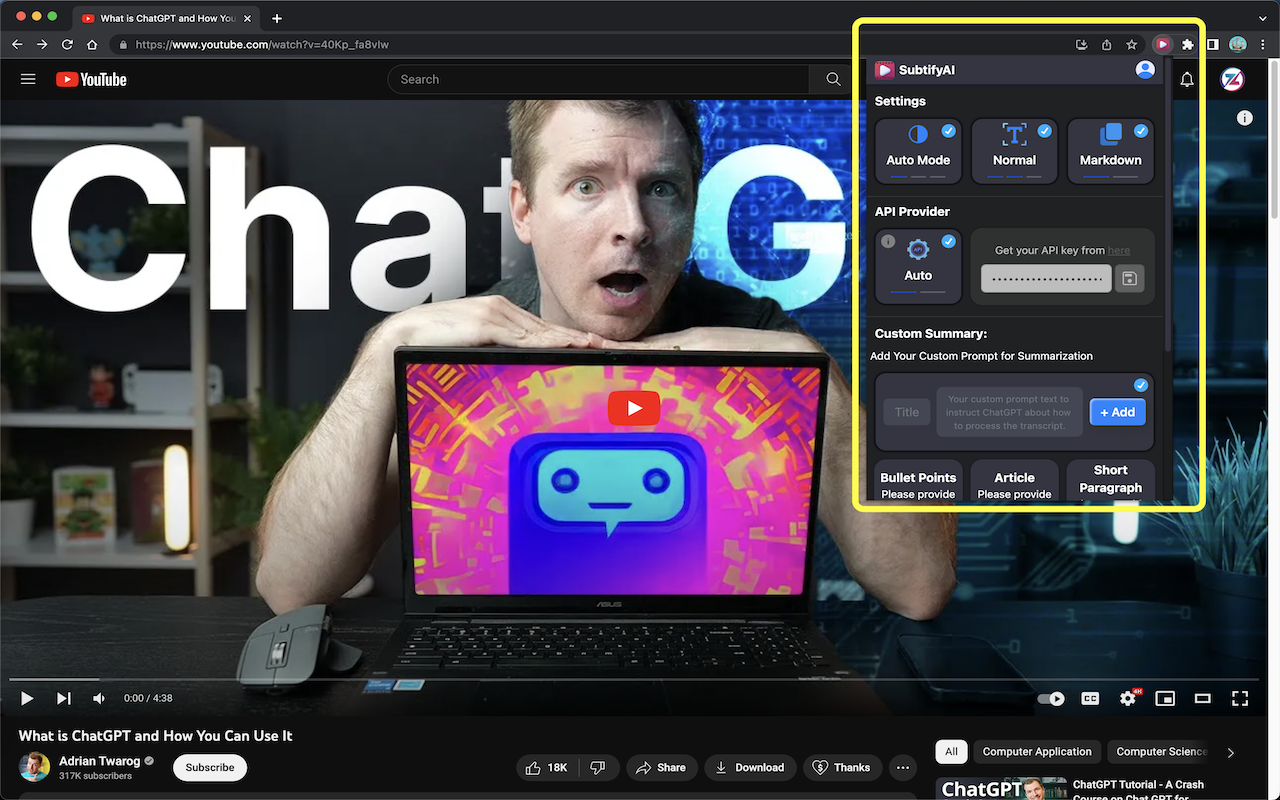
Task: Toggle the Normal text size card
Action: point(1014,151)
